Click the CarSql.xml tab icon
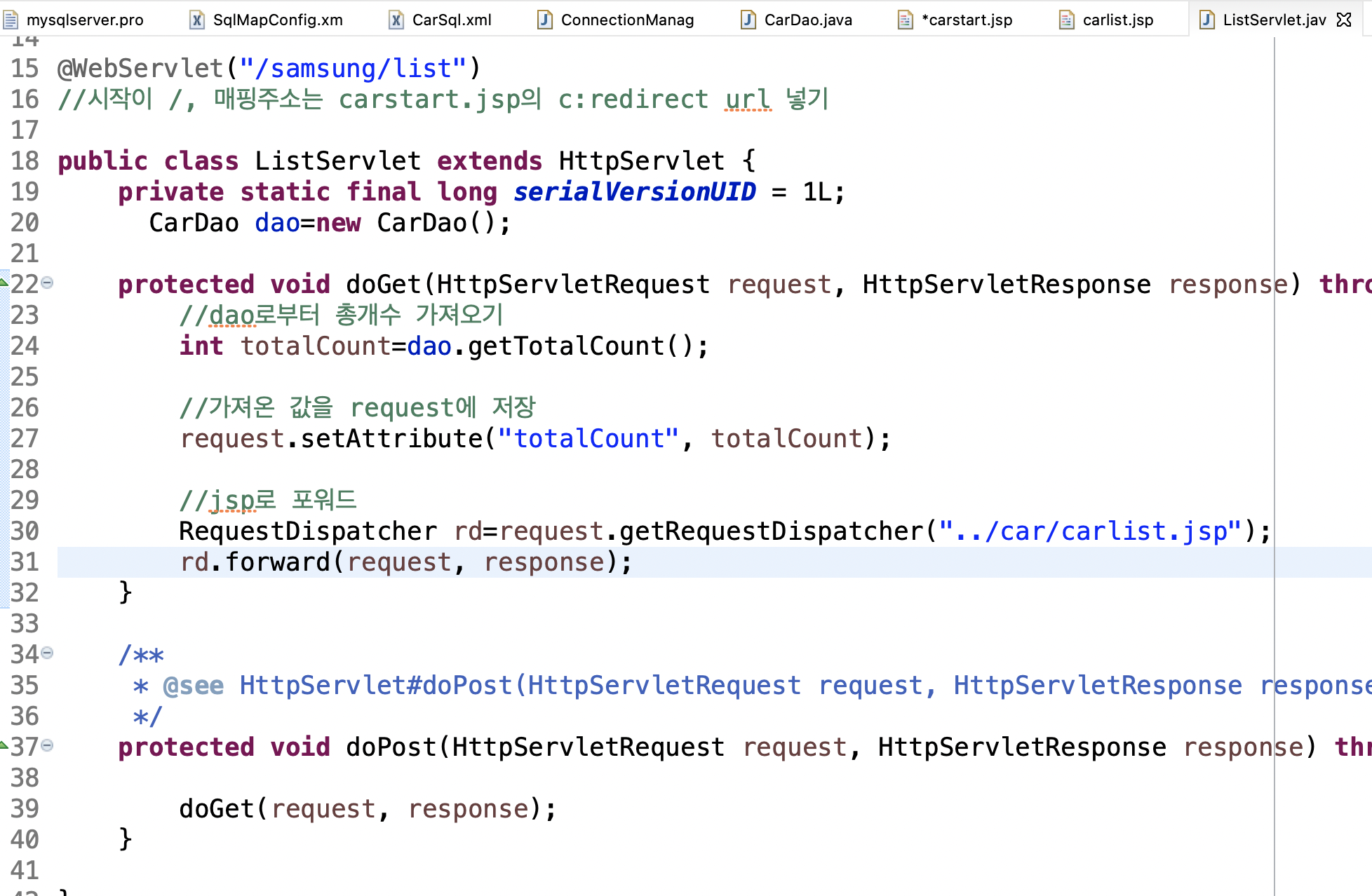Viewport: 1372px width, 896px height. [396, 20]
